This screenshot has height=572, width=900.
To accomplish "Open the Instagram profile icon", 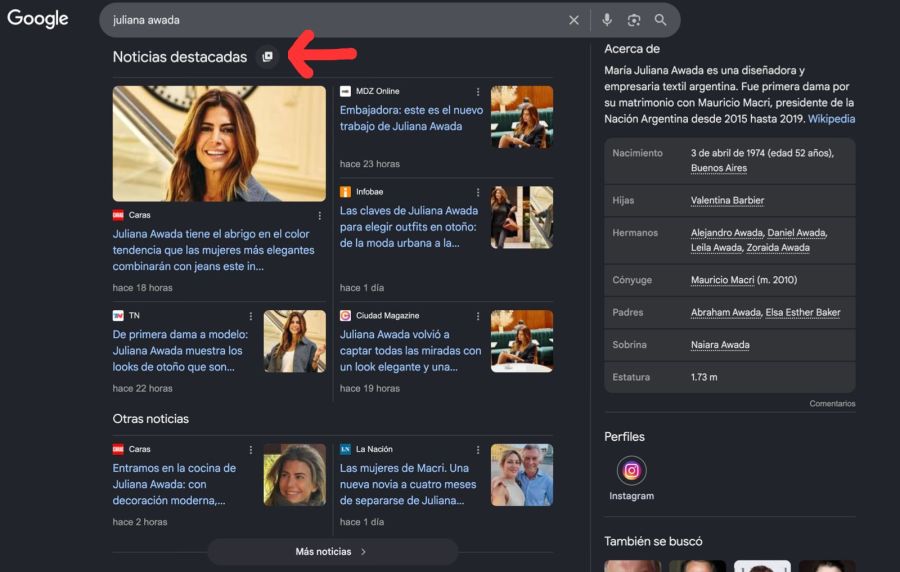I will coord(631,470).
